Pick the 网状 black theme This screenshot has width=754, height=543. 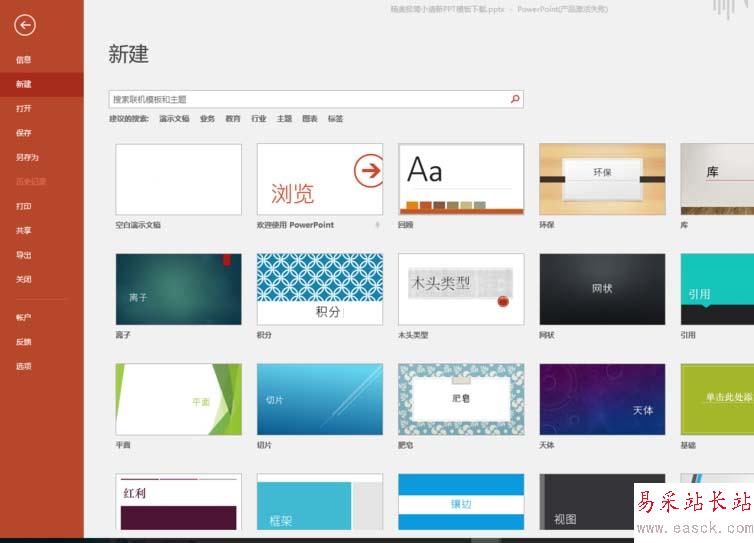603,289
